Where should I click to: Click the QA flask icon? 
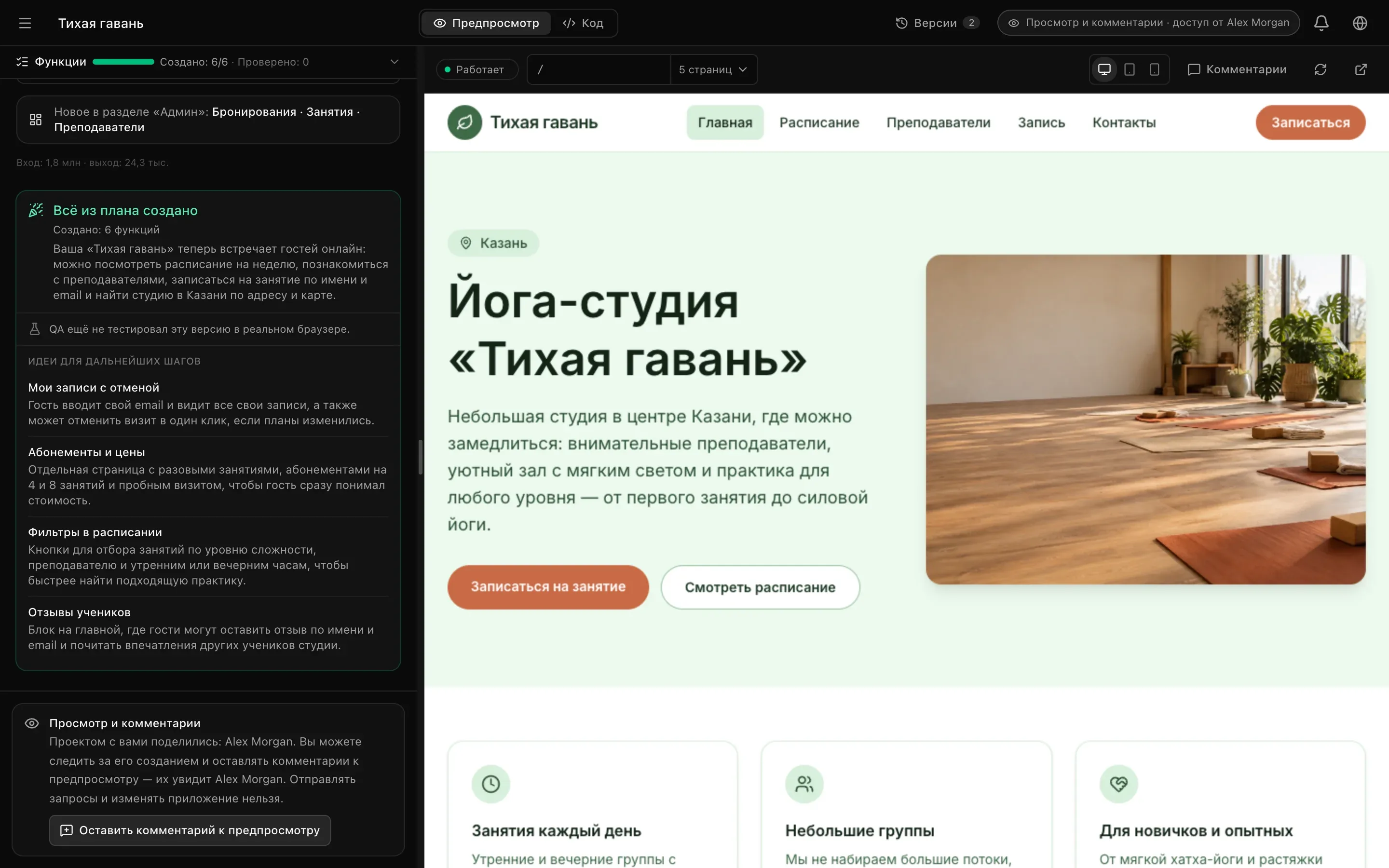click(34, 329)
